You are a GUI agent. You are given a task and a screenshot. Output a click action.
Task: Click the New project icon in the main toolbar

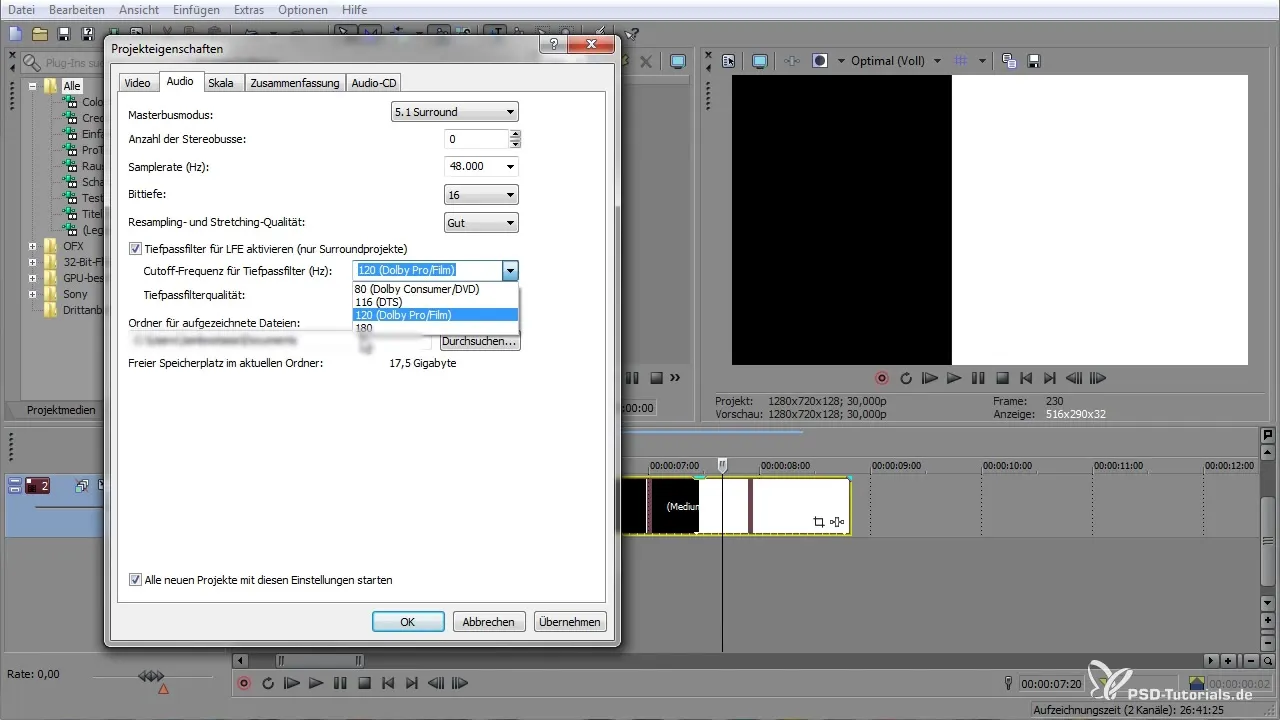[x=15, y=34]
